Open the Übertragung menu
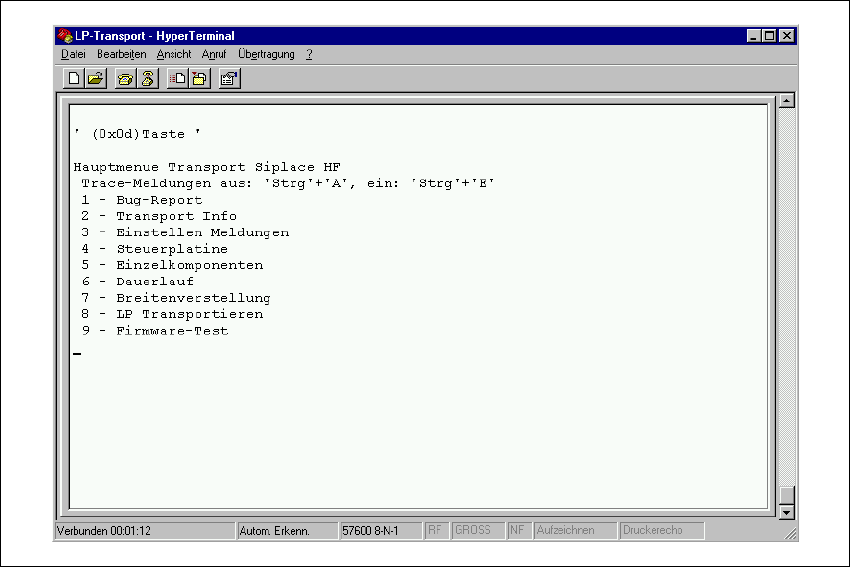The width and height of the screenshot is (850, 567). coord(266,54)
